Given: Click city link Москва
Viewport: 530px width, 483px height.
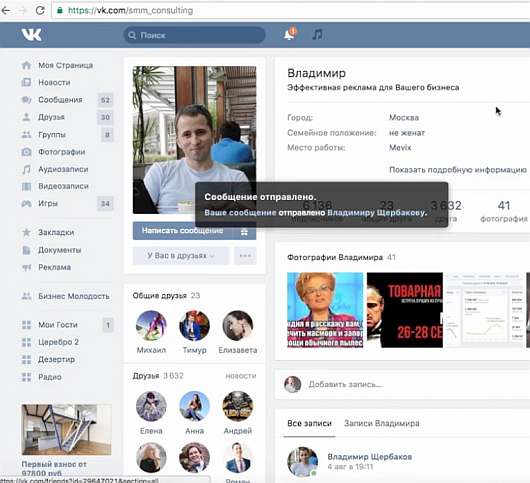Looking at the screenshot, I should click(x=404, y=118).
